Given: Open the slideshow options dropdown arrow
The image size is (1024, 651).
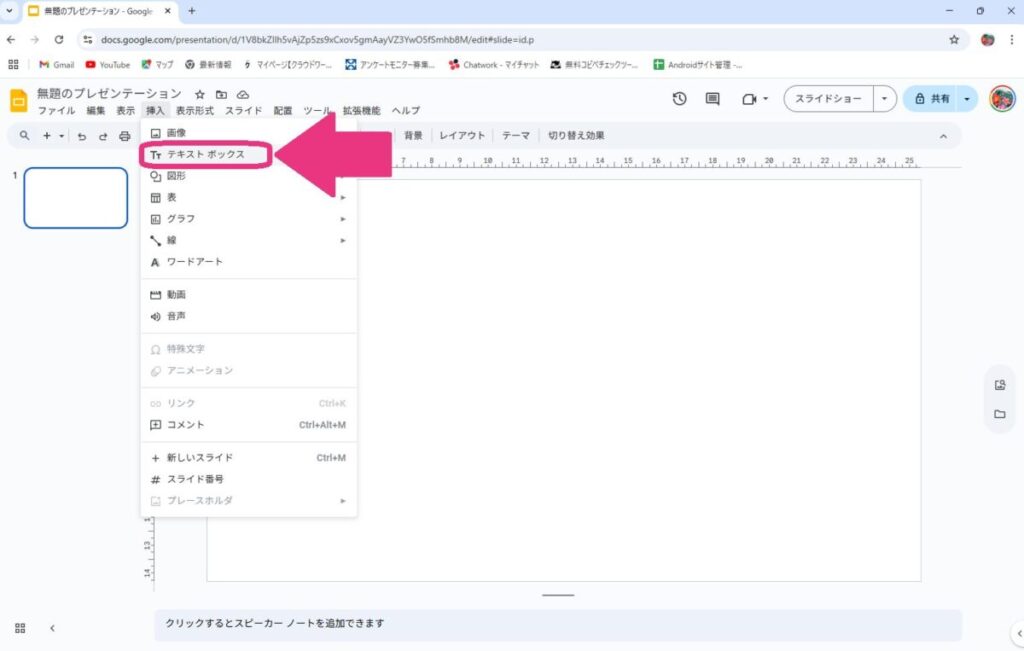Looking at the screenshot, I should tap(884, 99).
